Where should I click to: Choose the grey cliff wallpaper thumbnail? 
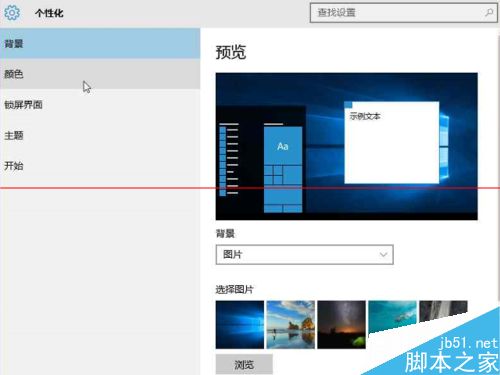(x=443, y=311)
